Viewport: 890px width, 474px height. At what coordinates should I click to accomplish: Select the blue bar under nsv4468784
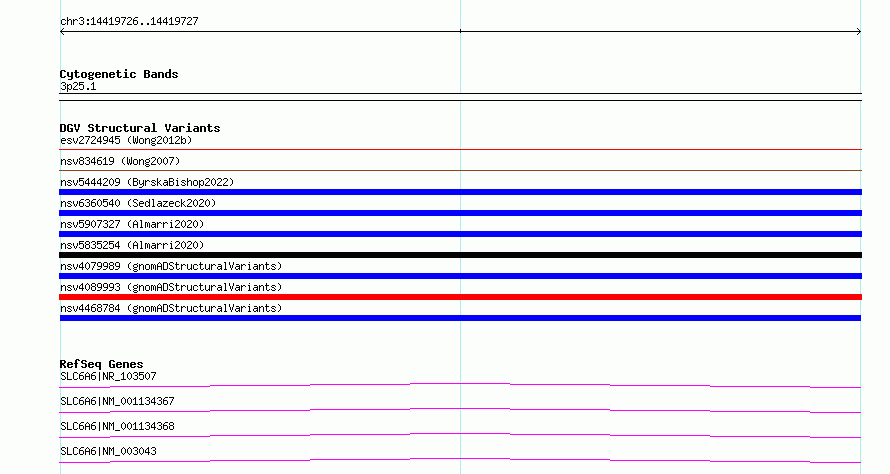point(460,318)
